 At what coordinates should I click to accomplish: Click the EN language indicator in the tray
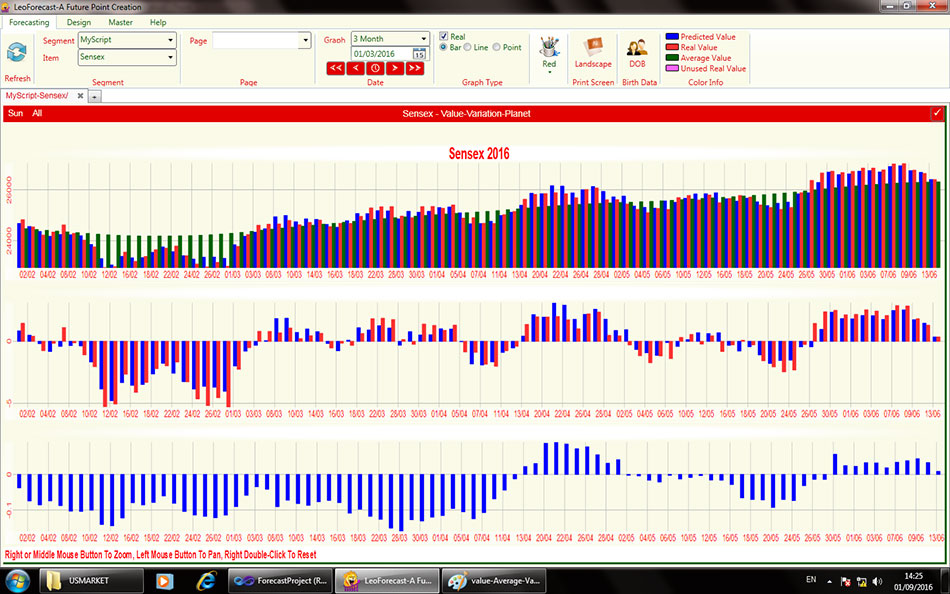pyautogui.click(x=811, y=580)
